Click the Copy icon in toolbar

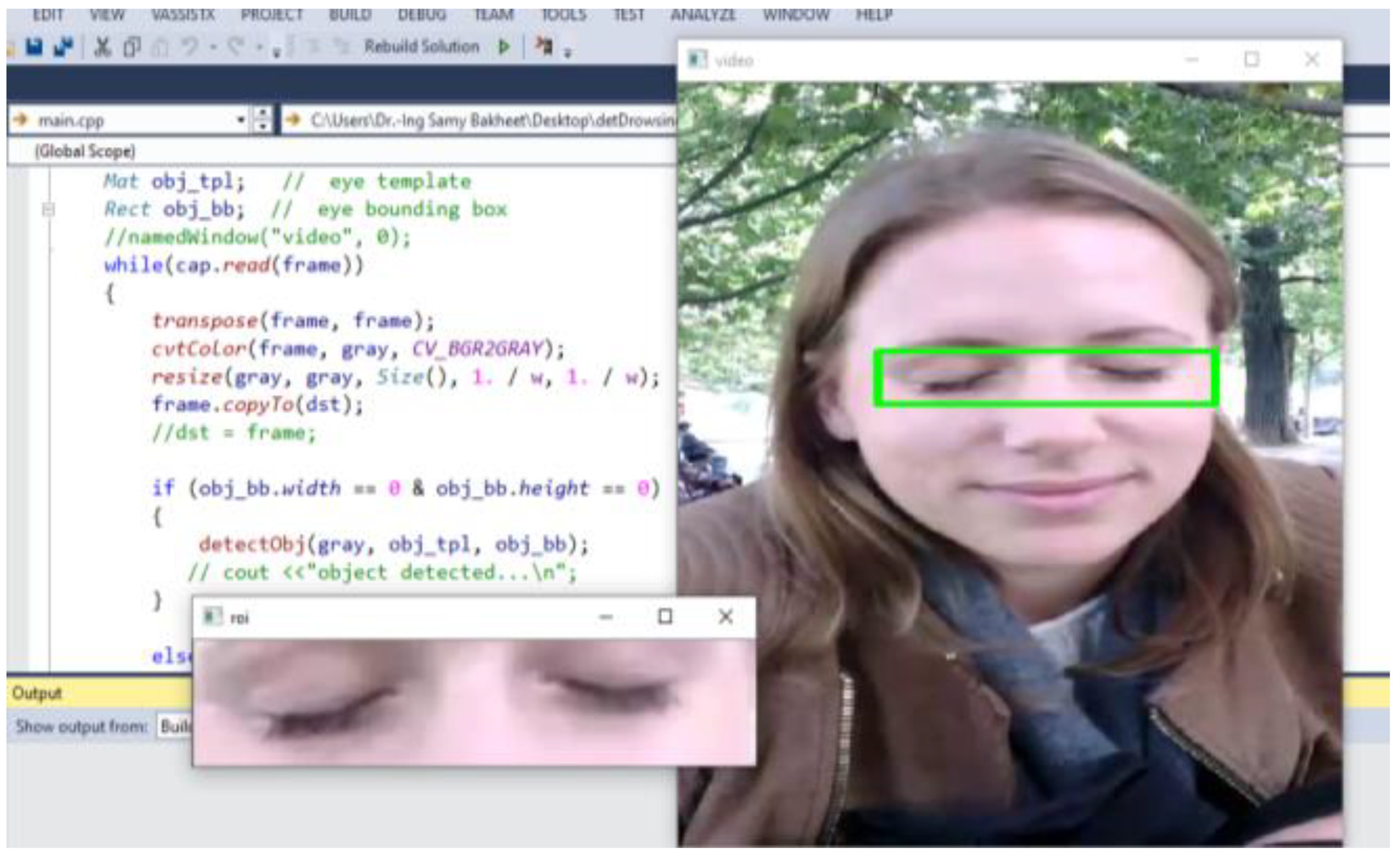click(x=132, y=47)
